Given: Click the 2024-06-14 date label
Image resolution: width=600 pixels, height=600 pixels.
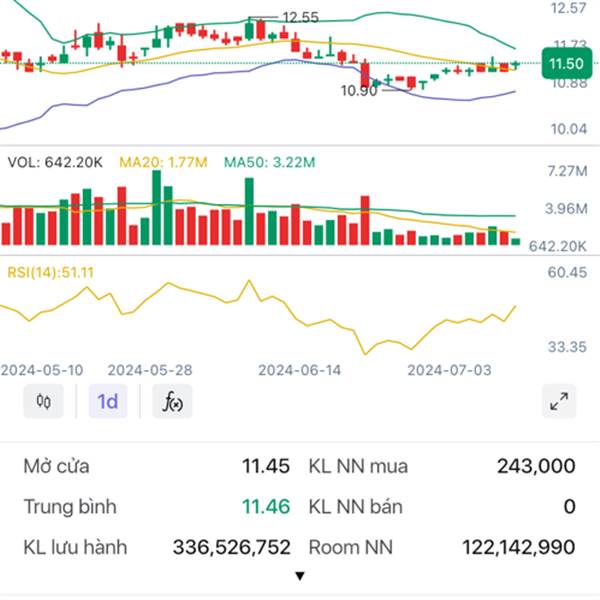Looking at the screenshot, I should tap(299, 370).
